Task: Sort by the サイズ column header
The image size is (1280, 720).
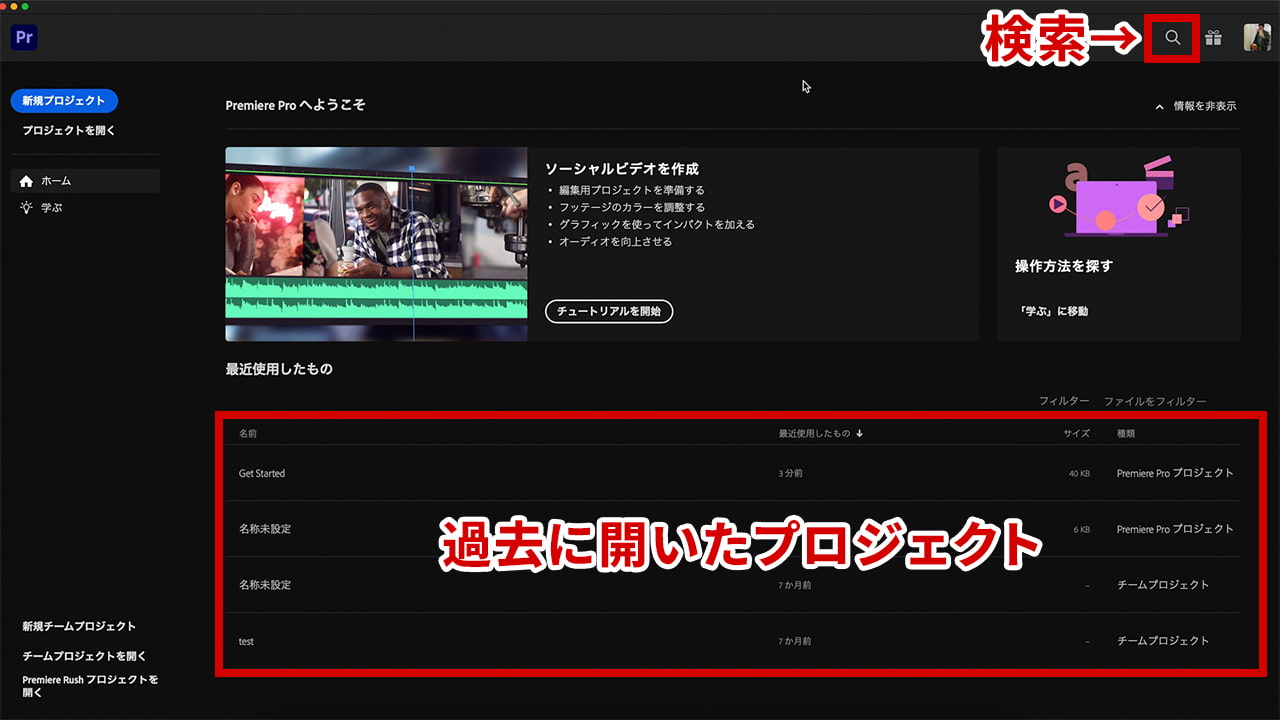Action: 1076,433
